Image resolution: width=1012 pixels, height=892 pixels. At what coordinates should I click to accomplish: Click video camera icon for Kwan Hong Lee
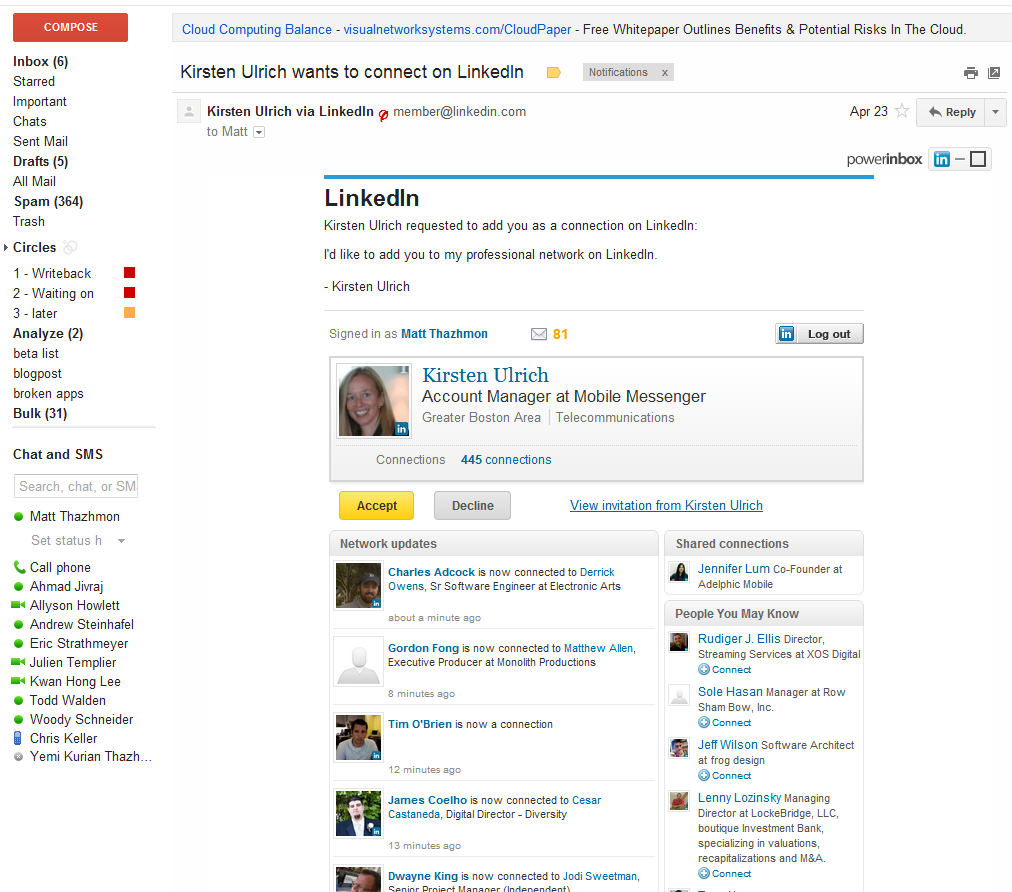click(x=18, y=680)
